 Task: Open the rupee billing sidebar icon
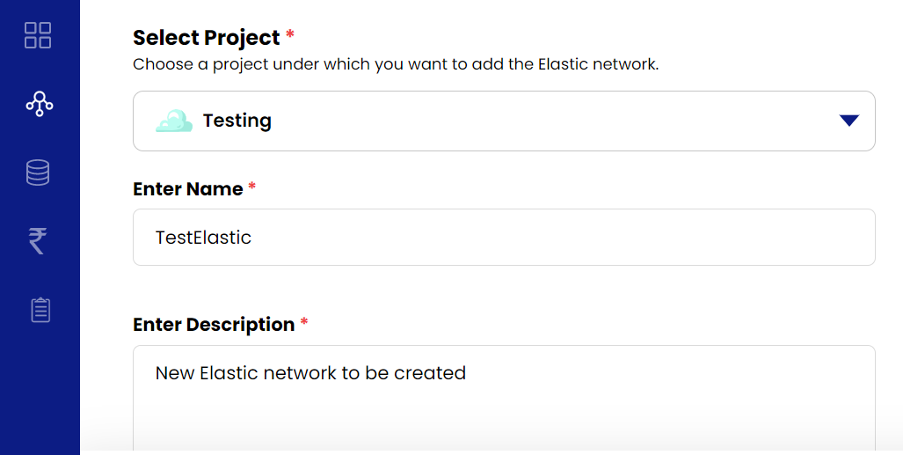point(38,240)
